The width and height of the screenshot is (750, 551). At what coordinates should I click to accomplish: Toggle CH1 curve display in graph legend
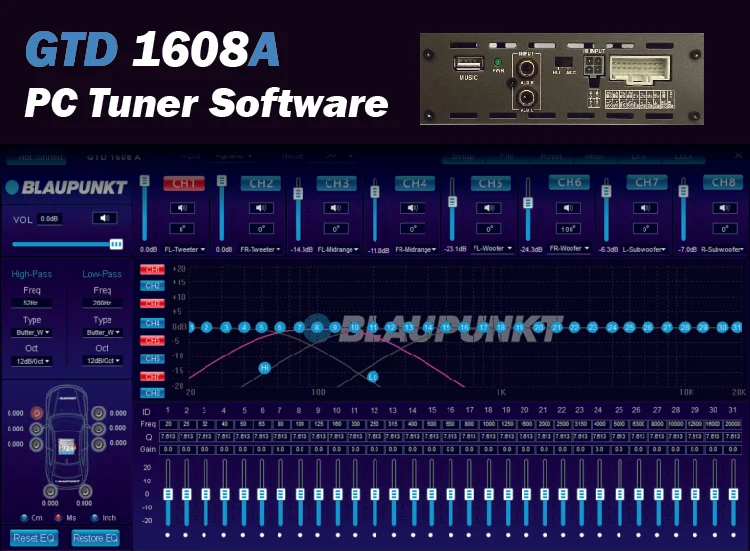(152, 269)
